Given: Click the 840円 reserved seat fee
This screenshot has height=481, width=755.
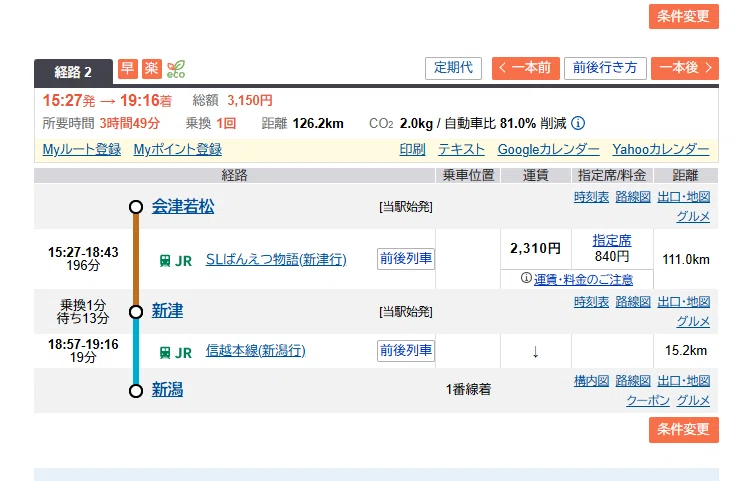Looking at the screenshot, I should click(x=612, y=256).
